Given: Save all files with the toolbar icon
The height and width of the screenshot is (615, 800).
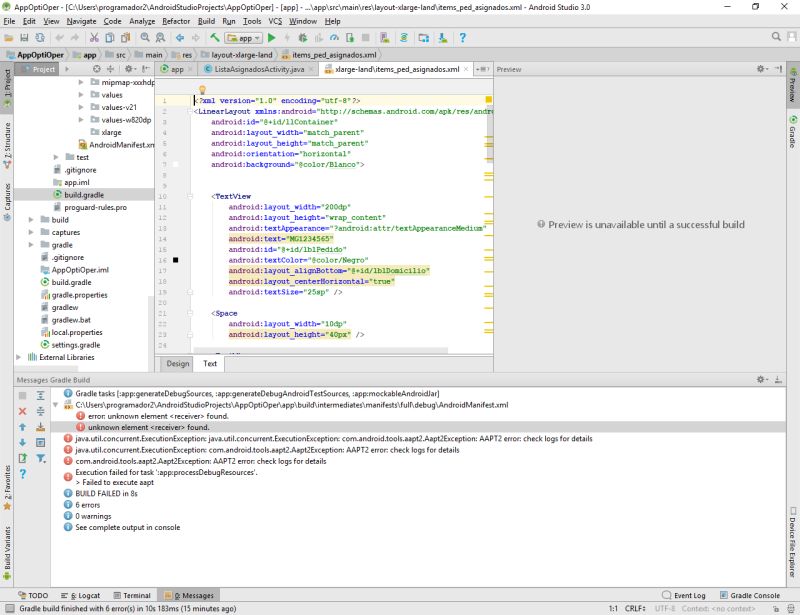Looking at the screenshot, I should [x=23, y=38].
